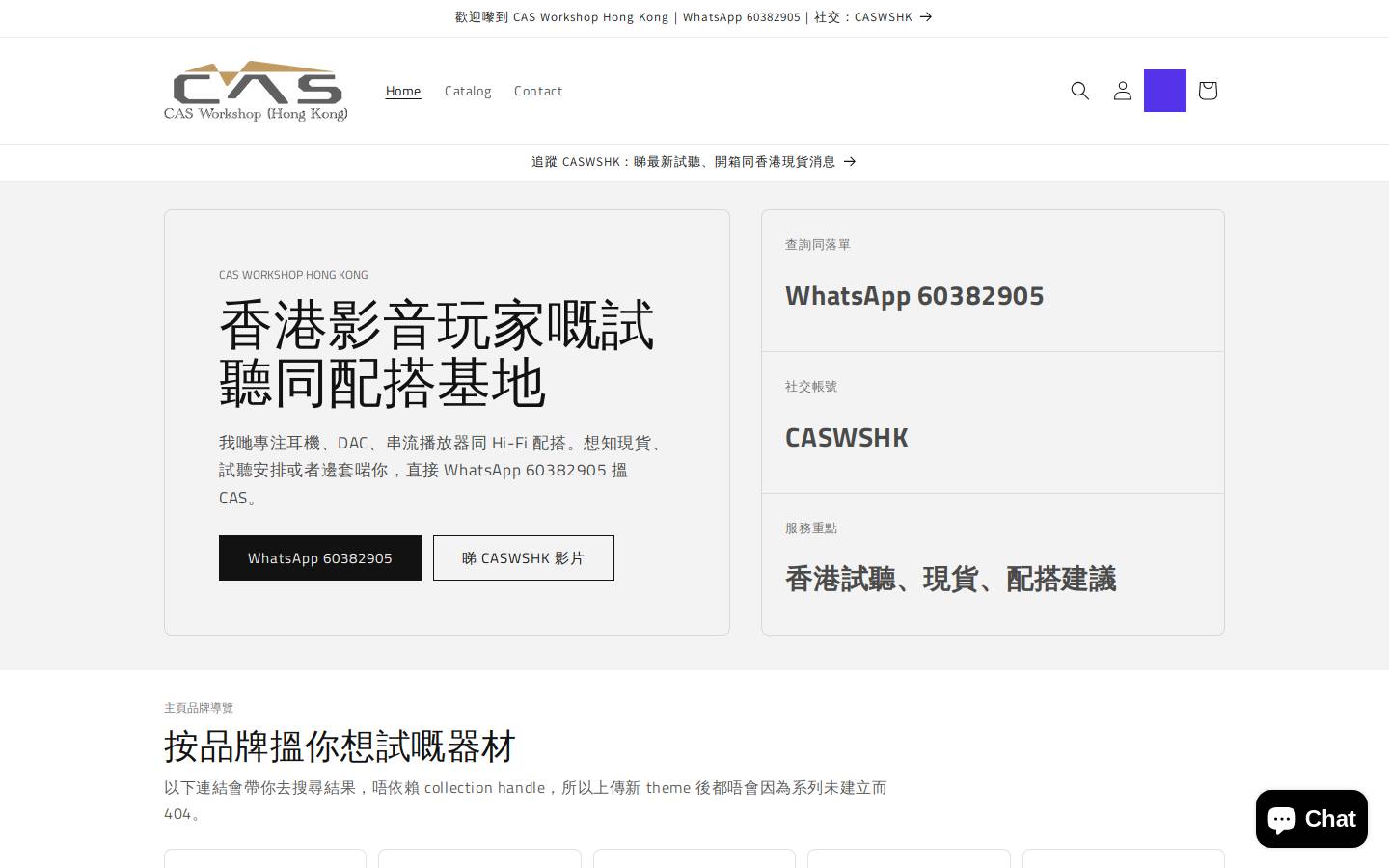Follow the top welcome announcement link
Viewport: 1389px width, 868px height.
point(694,17)
